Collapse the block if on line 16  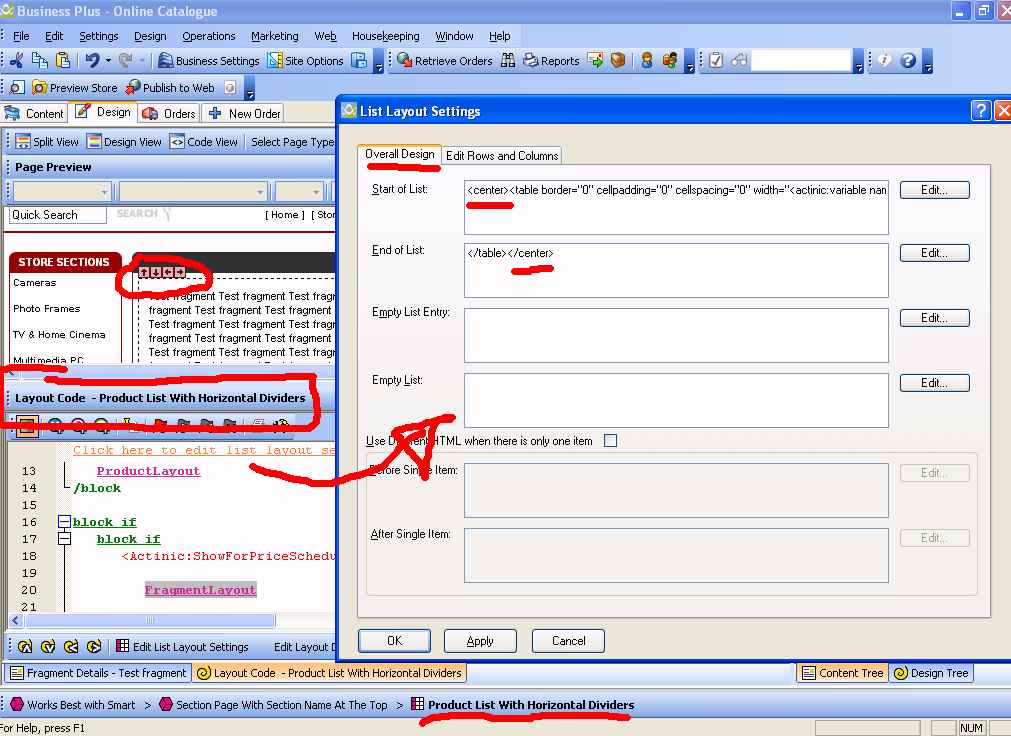tap(64, 522)
